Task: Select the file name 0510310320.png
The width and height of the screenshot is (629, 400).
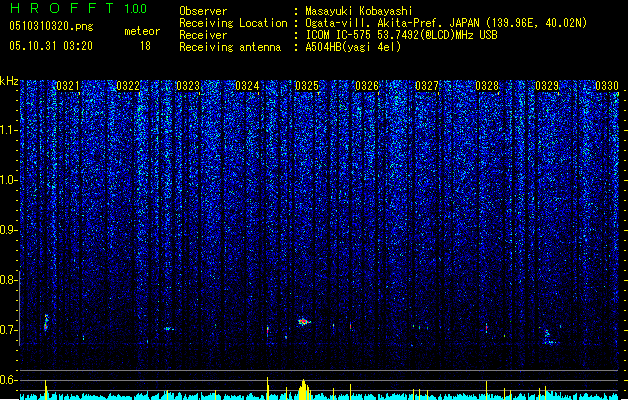Action: coord(51,26)
